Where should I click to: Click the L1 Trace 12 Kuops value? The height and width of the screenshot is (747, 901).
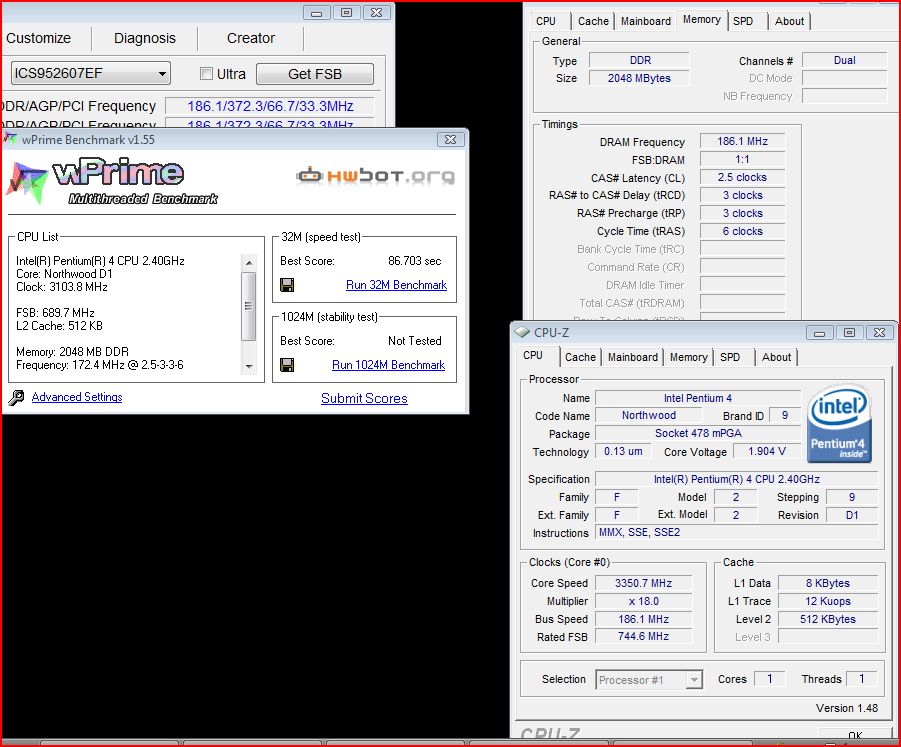[x=827, y=601]
